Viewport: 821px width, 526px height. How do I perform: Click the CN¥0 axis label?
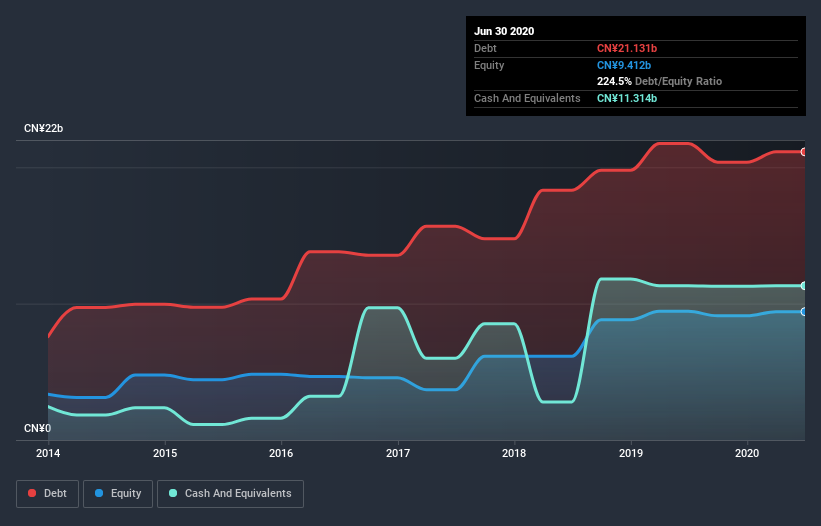pos(38,429)
